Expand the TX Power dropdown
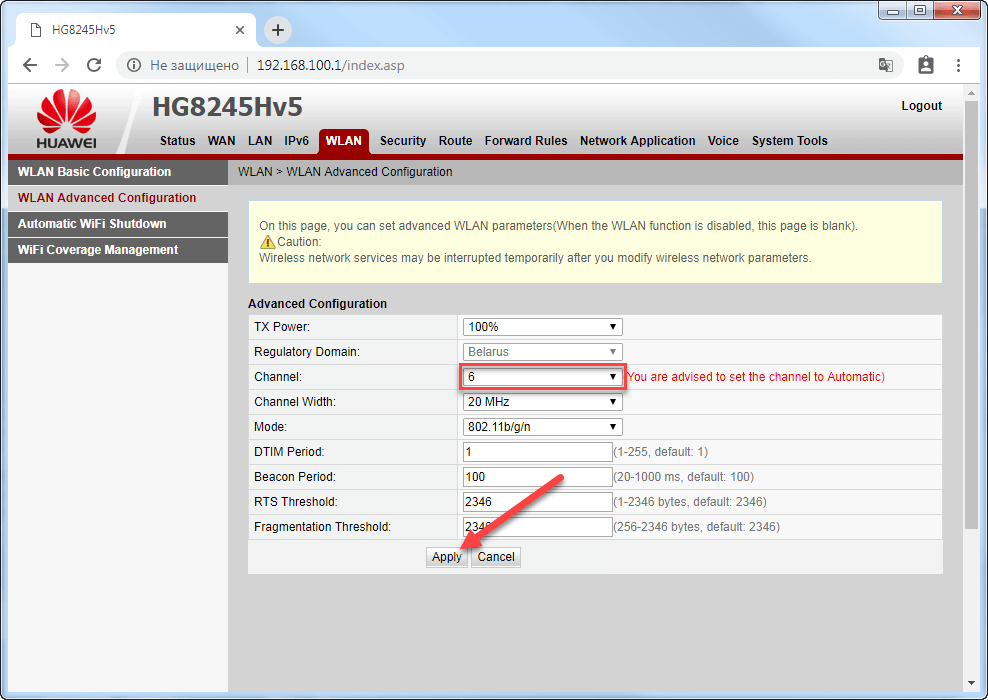Image resolution: width=988 pixels, height=700 pixels. [x=542, y=327]
